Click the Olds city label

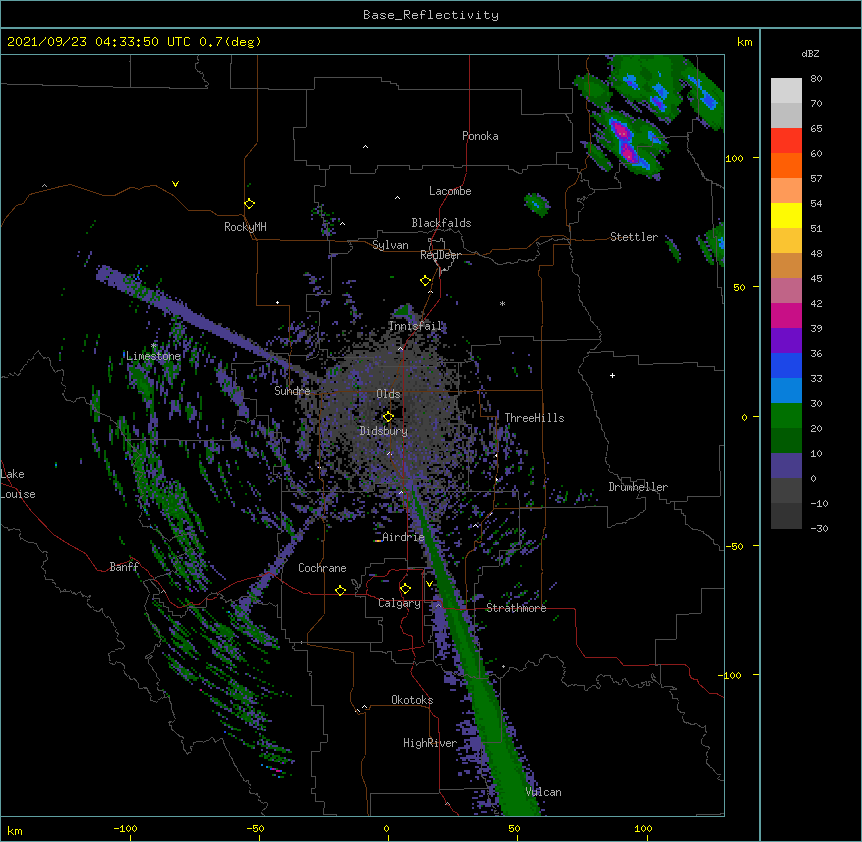pos(388,394)
